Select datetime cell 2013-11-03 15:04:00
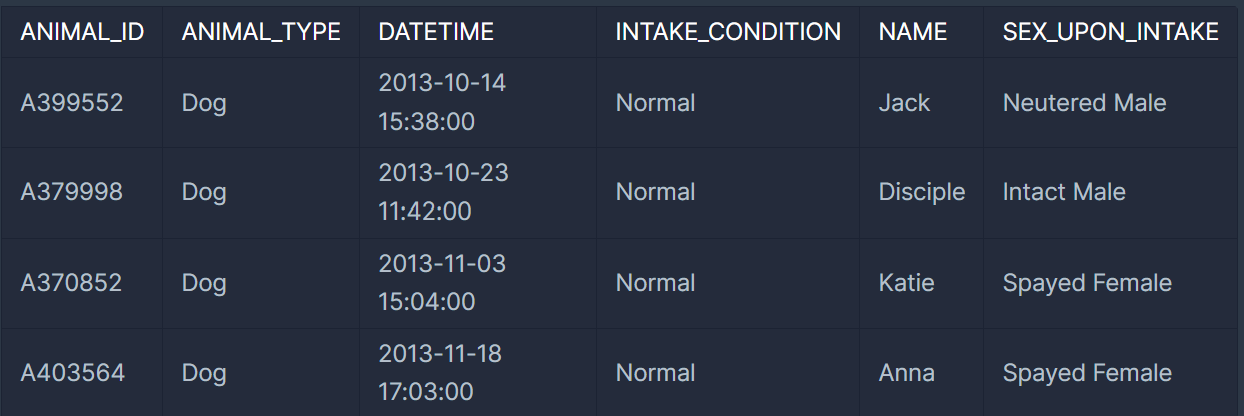 [x=442, y=282]
